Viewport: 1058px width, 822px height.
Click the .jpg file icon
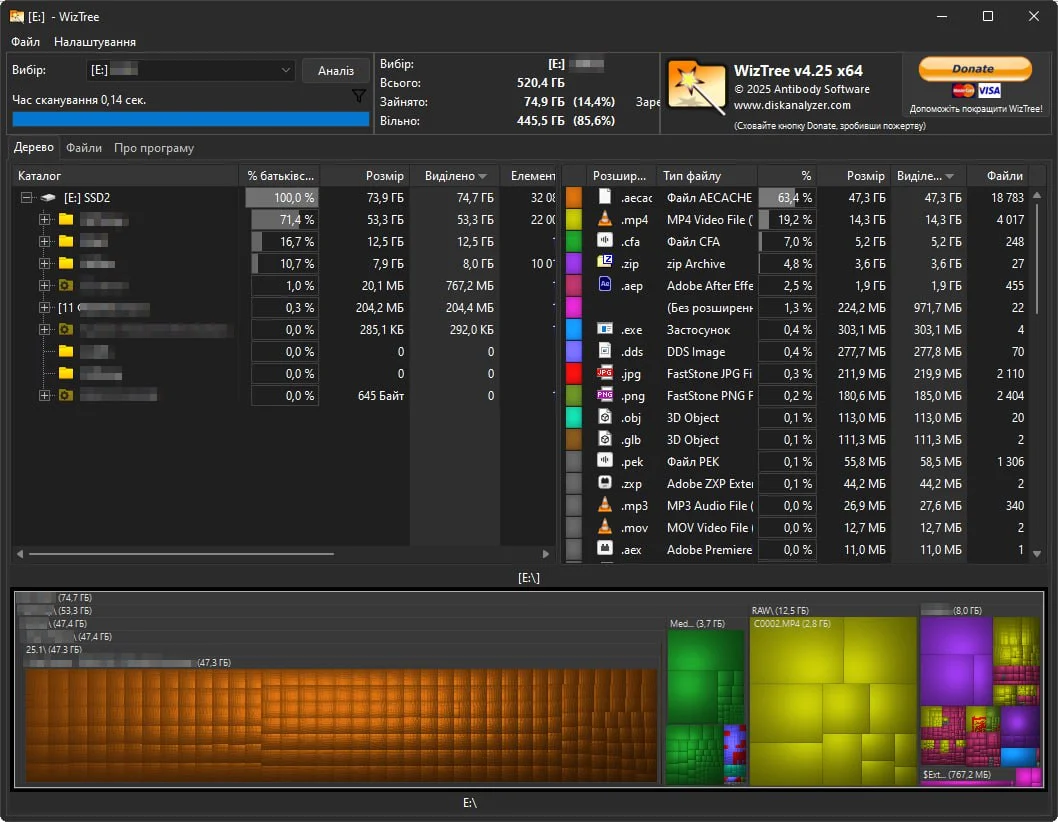click(x=605, y=373)
